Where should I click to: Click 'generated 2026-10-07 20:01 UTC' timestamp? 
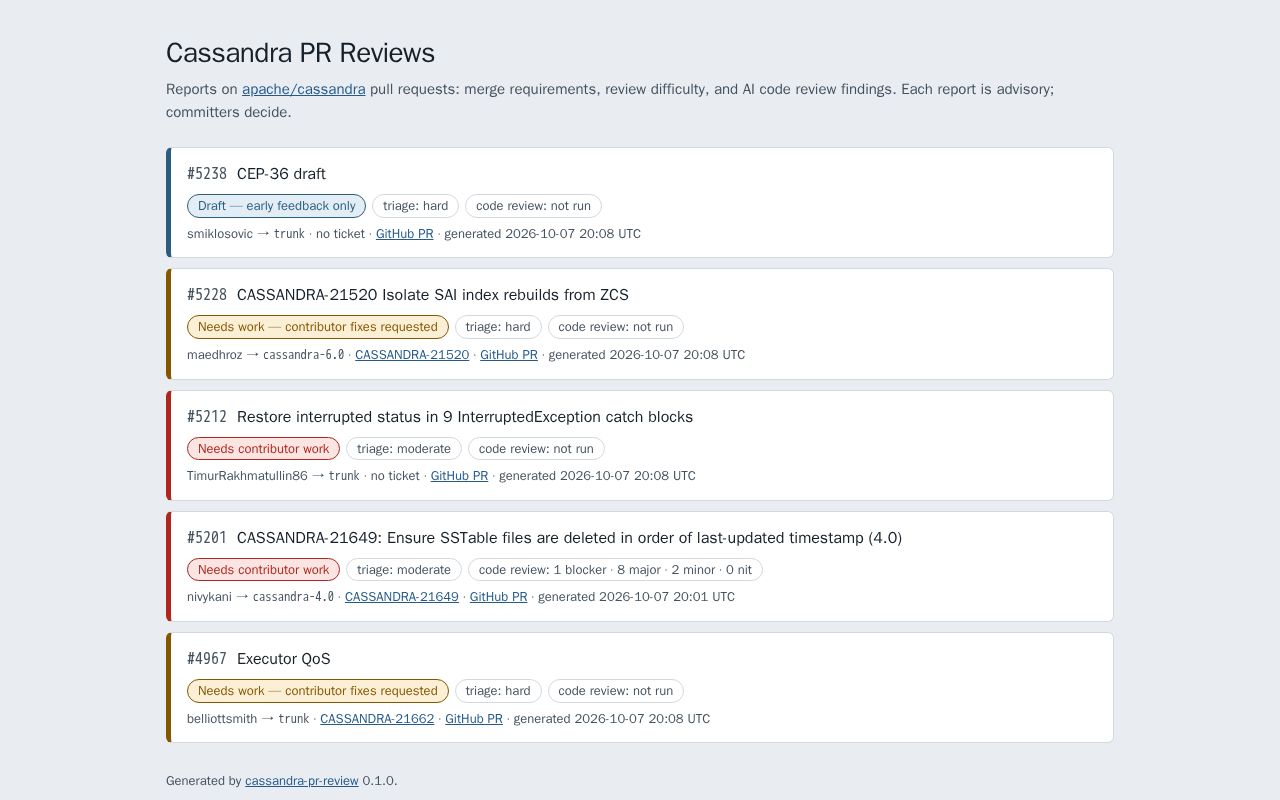(x=636, y=596)
